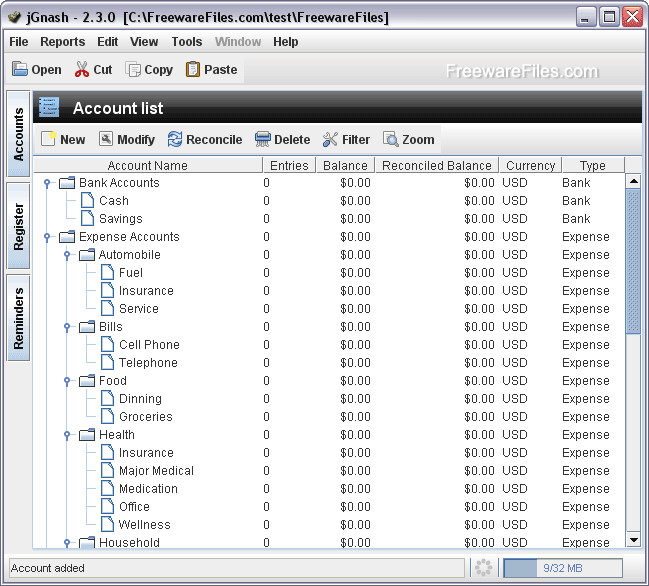Click the scrollbar down arrow
Screen dimensions: 649x586
(x=634, y=539)
